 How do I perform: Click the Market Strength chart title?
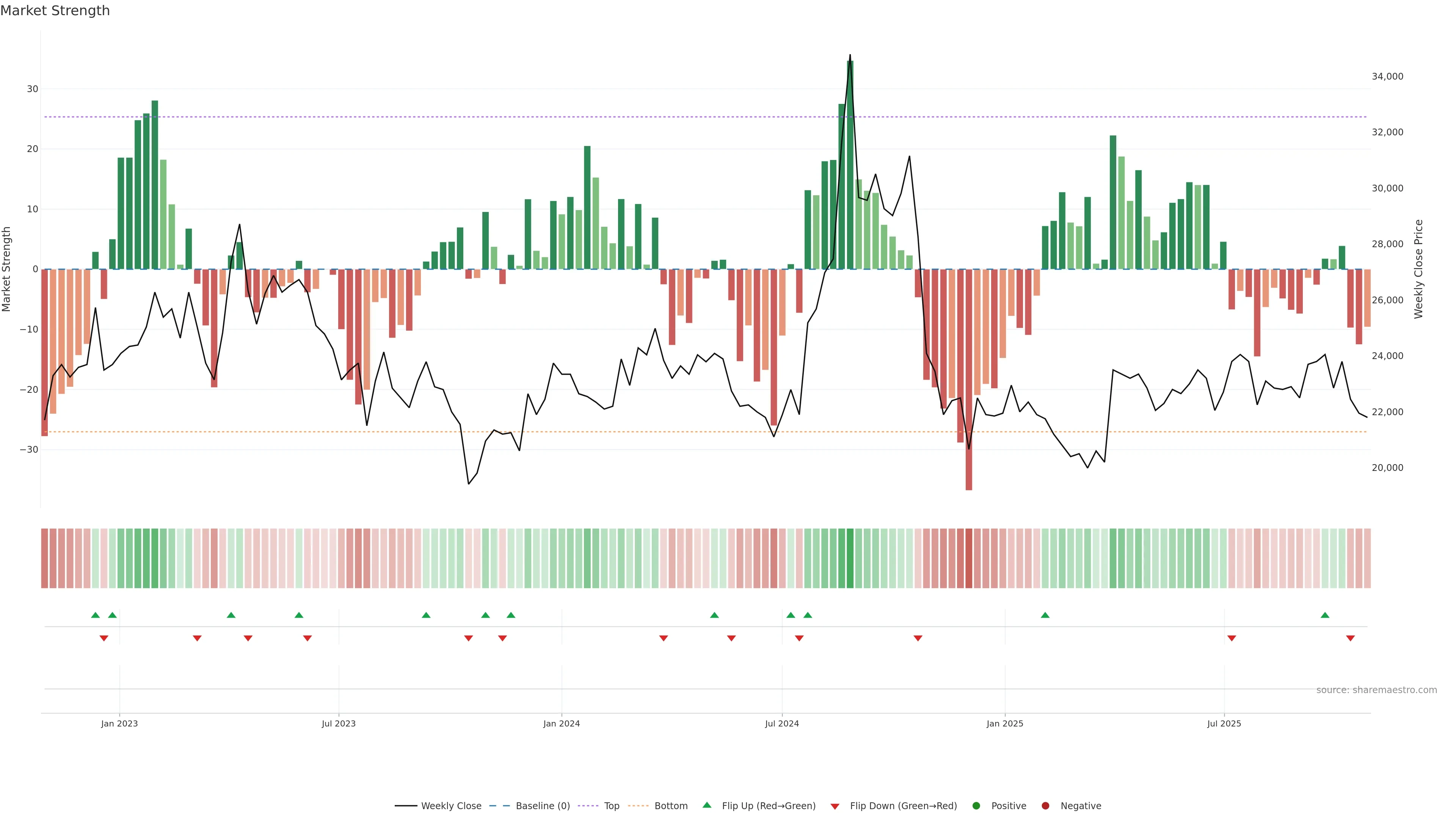point(55,11)
